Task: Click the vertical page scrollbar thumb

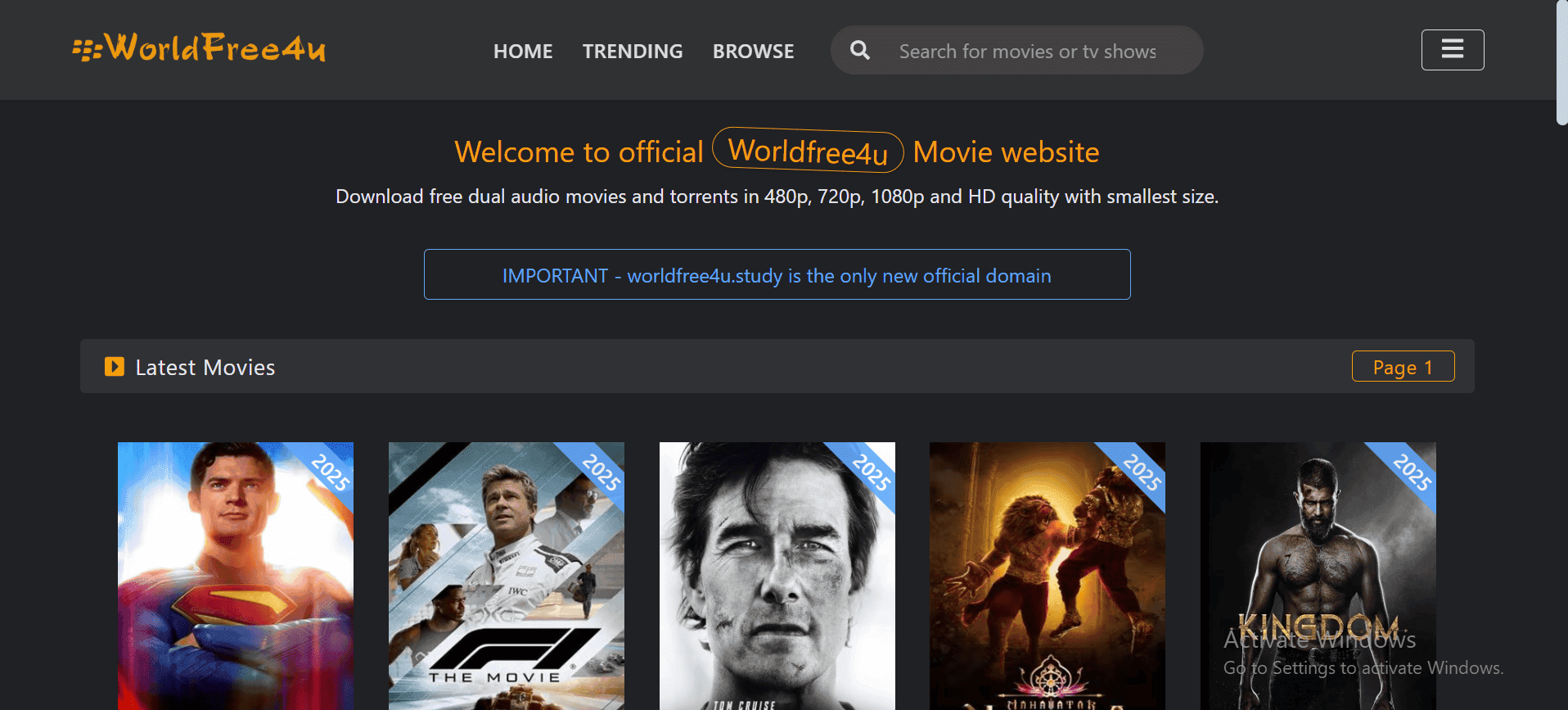Action: tap(1561, 62)
